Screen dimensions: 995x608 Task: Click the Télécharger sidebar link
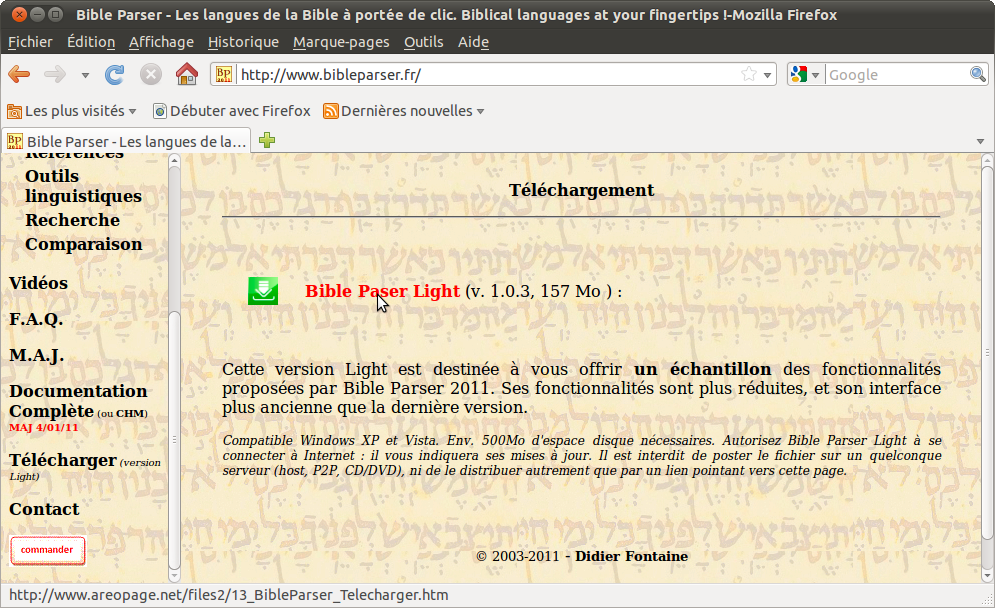63,460
